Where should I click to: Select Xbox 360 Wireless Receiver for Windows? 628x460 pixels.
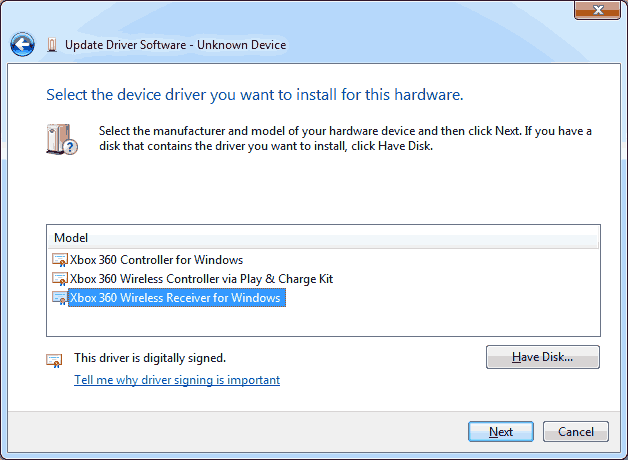point(176,298)
